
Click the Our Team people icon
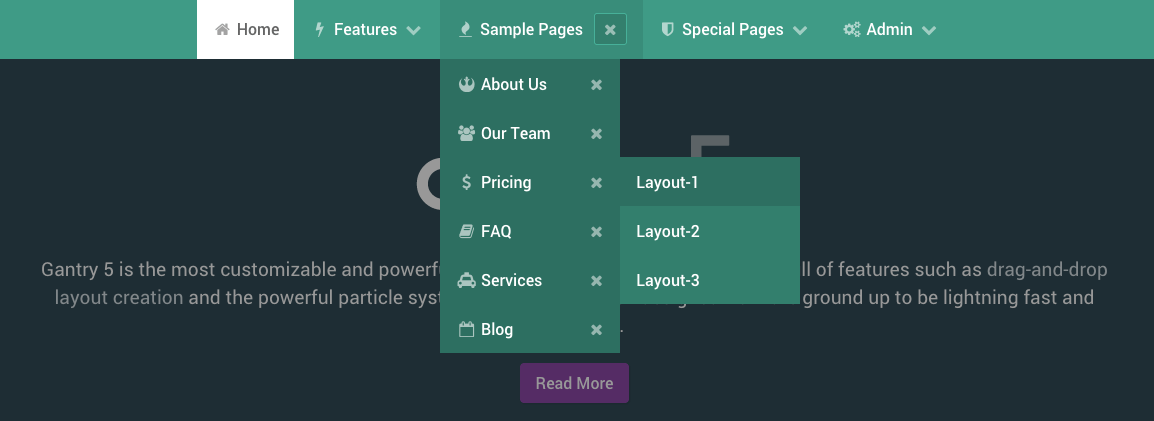pos(466,134)
